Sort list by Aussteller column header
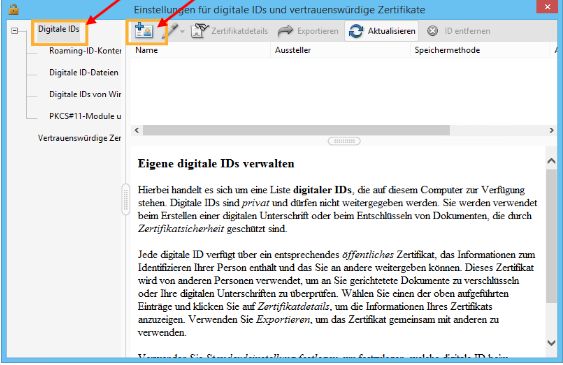The height and width of the screenshot is (365, 563). pyautogui.click(x=293, y=50)
